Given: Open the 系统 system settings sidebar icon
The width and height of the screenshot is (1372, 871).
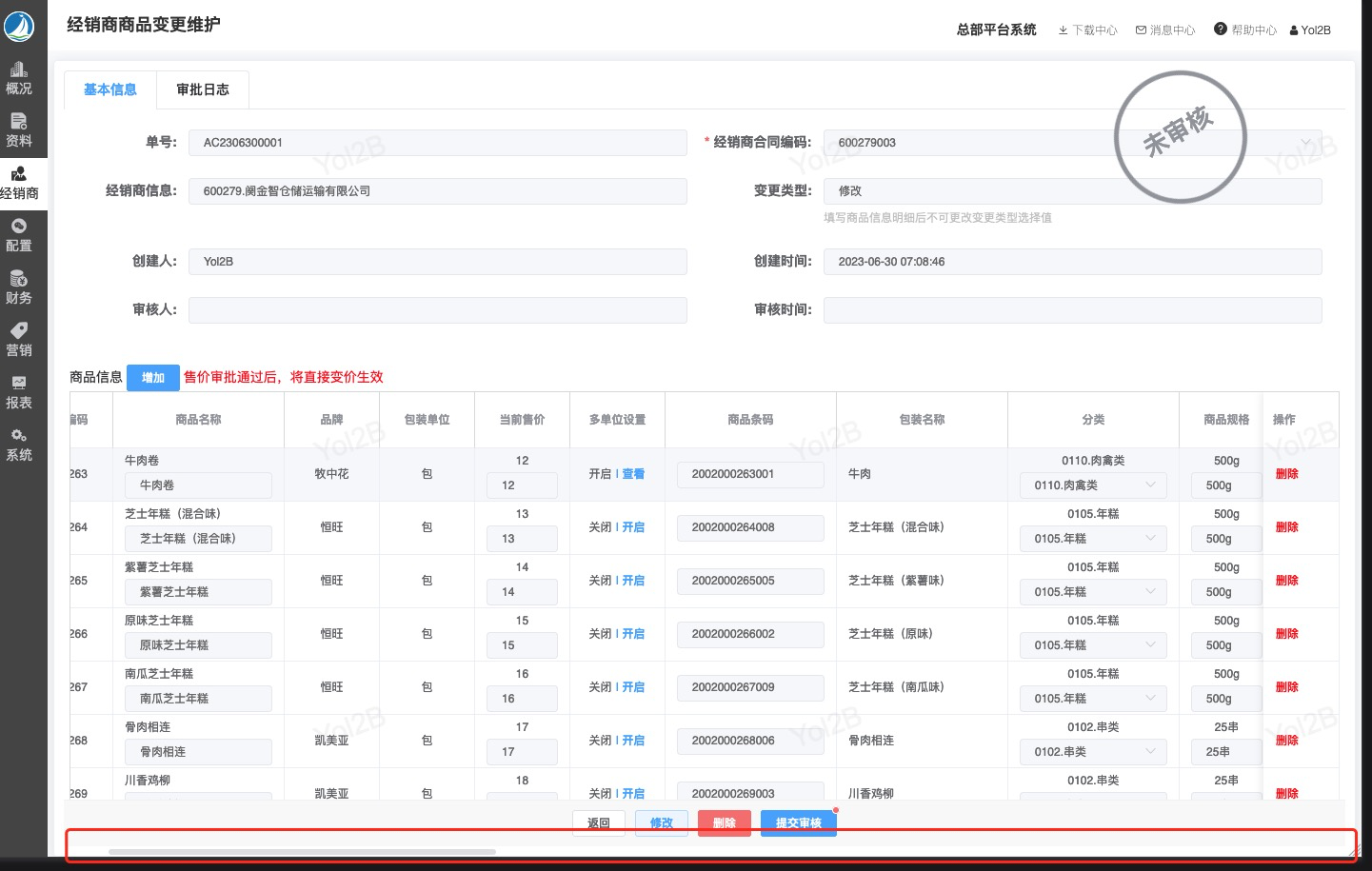Looking at the screenshot, I should [x=19, y=445].
